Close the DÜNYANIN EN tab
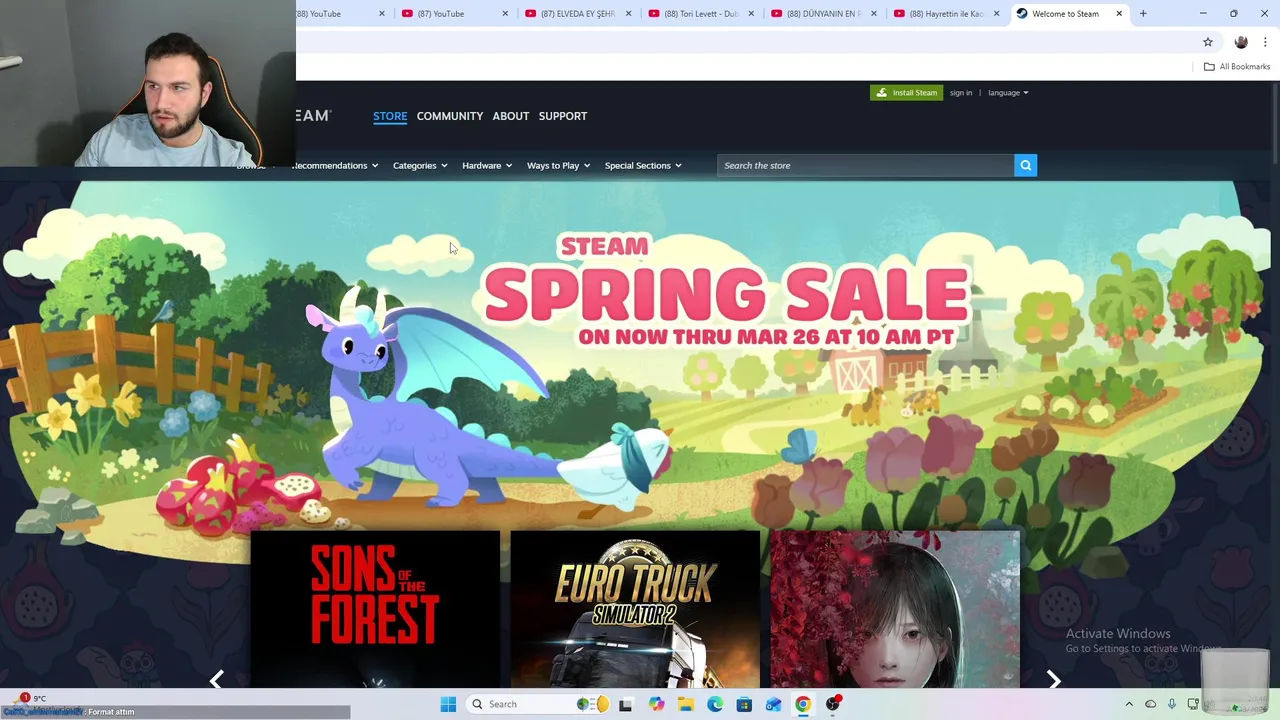1280x720 pixels. (x=873, y=14)
